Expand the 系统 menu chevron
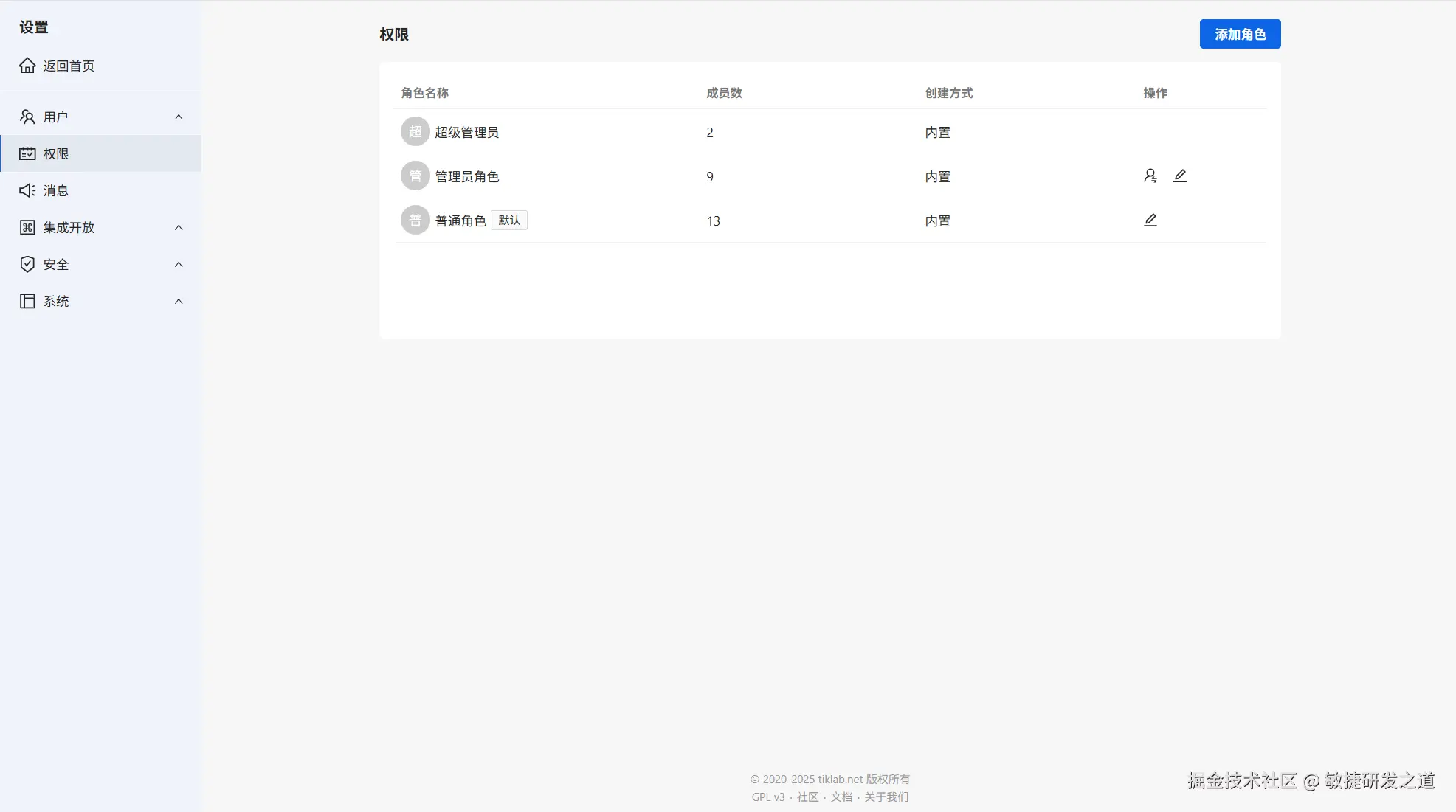1456x812 pixels. click(x=179, y=301)
